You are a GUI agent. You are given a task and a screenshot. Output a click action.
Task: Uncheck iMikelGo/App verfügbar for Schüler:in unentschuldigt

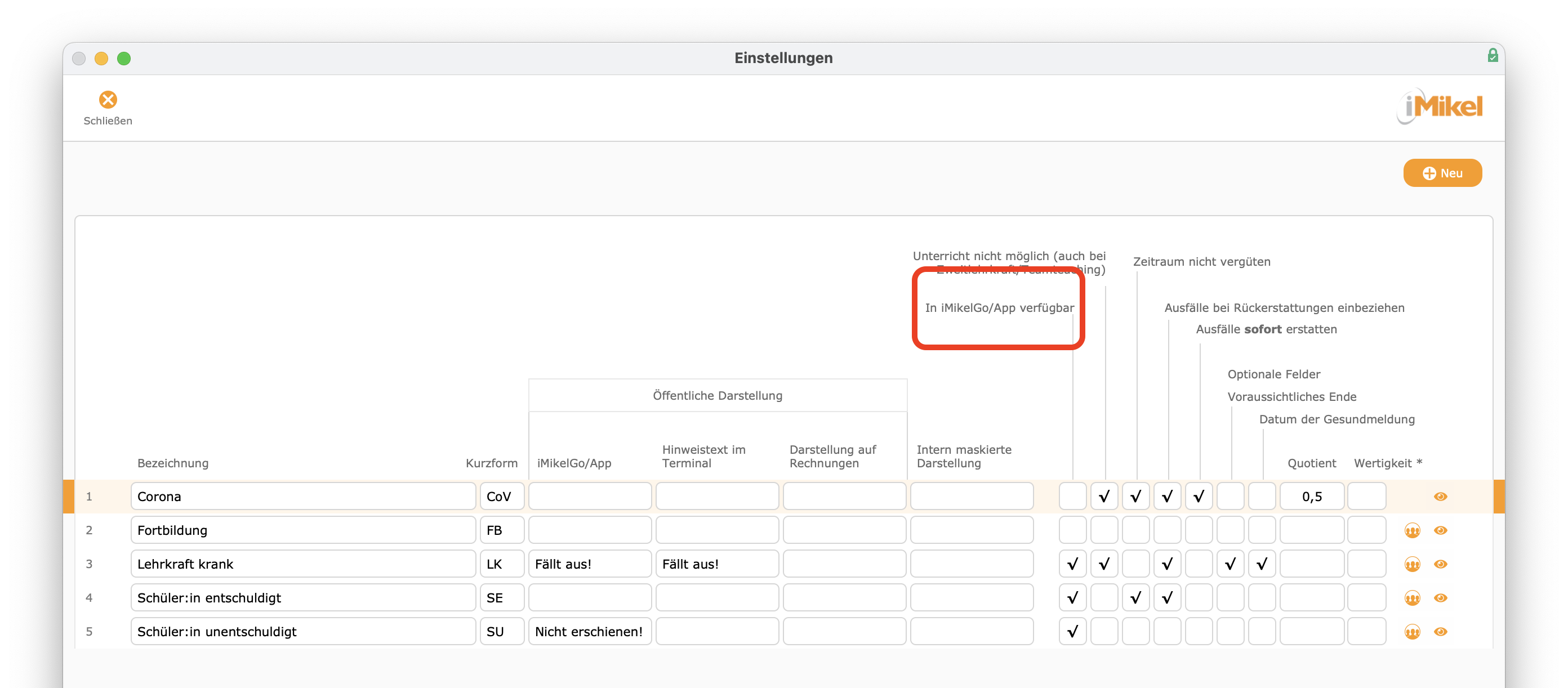tap(1072, 632)
